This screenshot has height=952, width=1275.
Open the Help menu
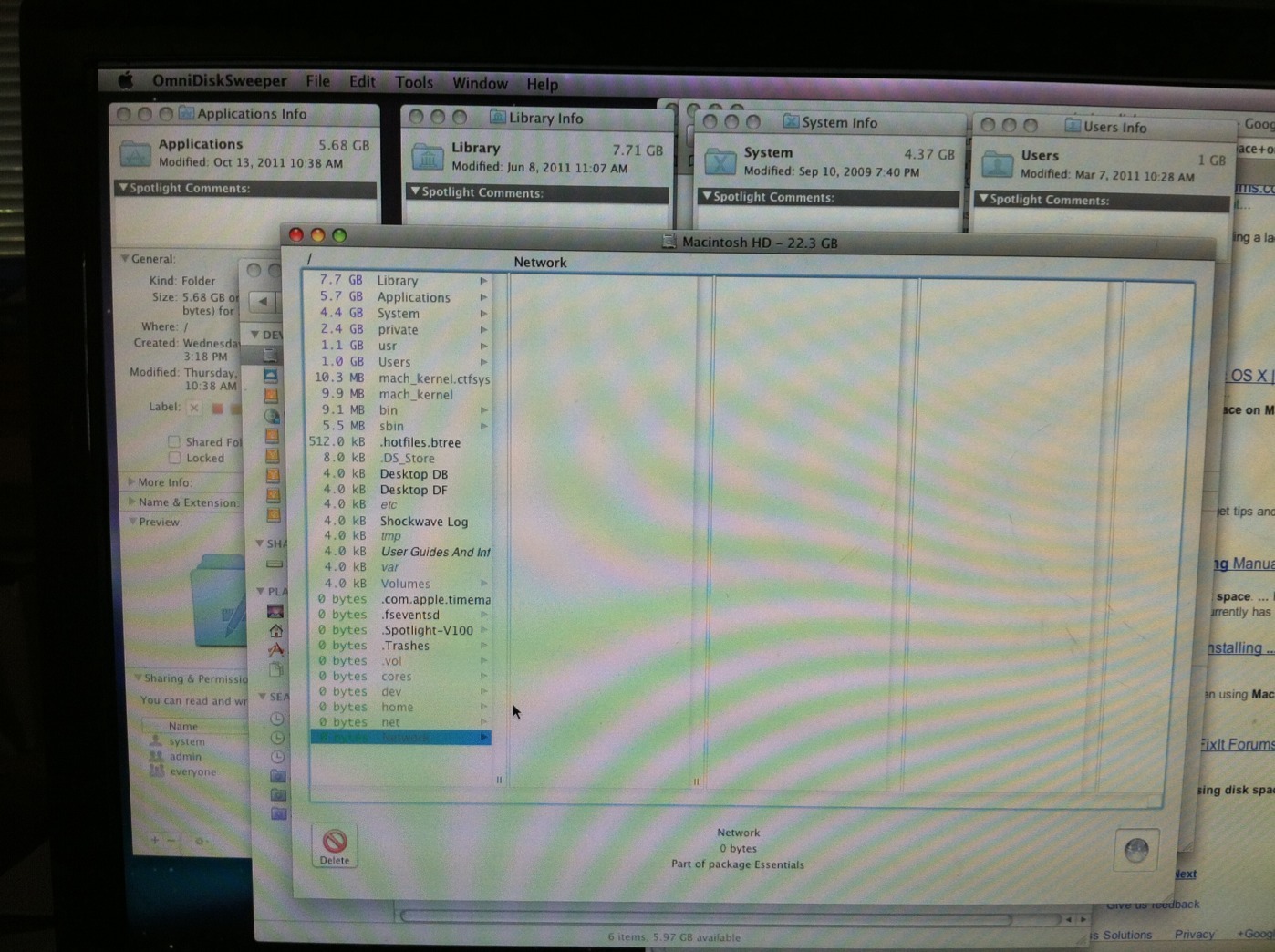click(x=542, y=84)
